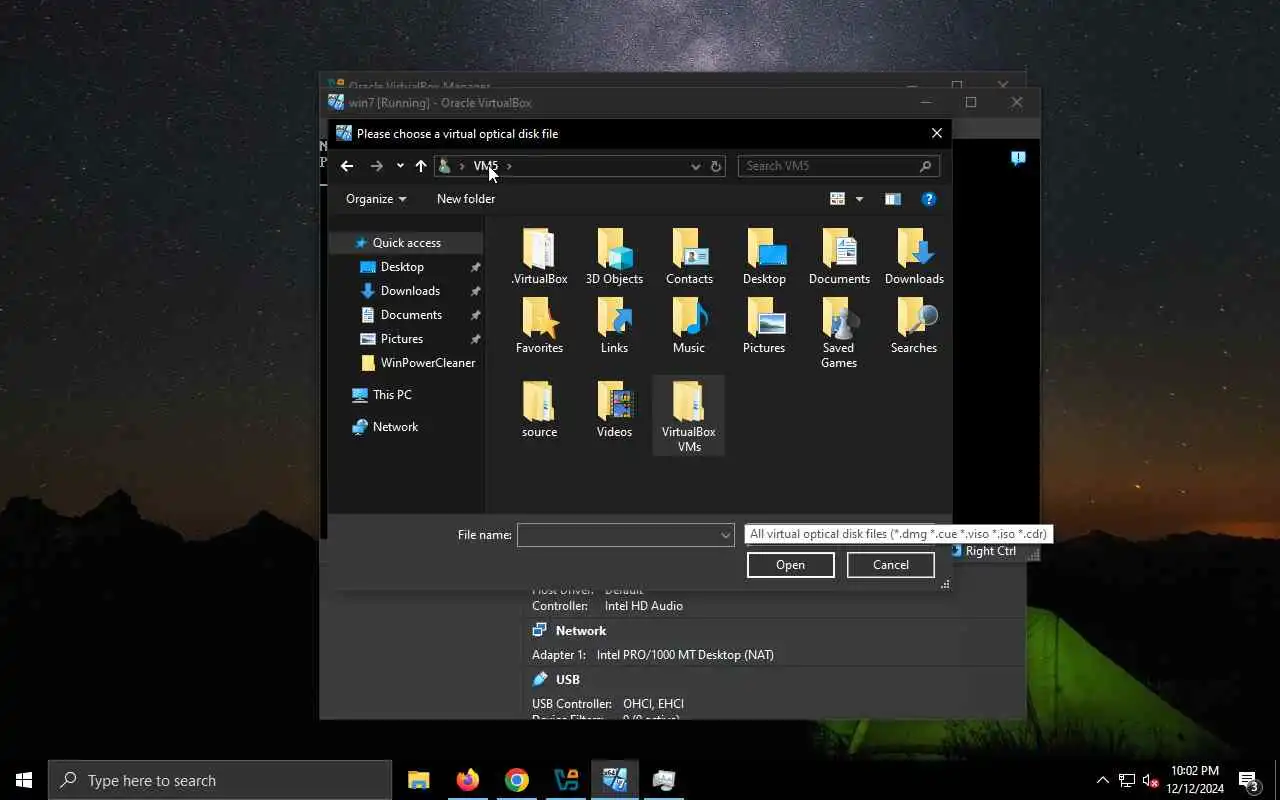
Task: Select Network in sidebar
Action: [x=395, y=427]
